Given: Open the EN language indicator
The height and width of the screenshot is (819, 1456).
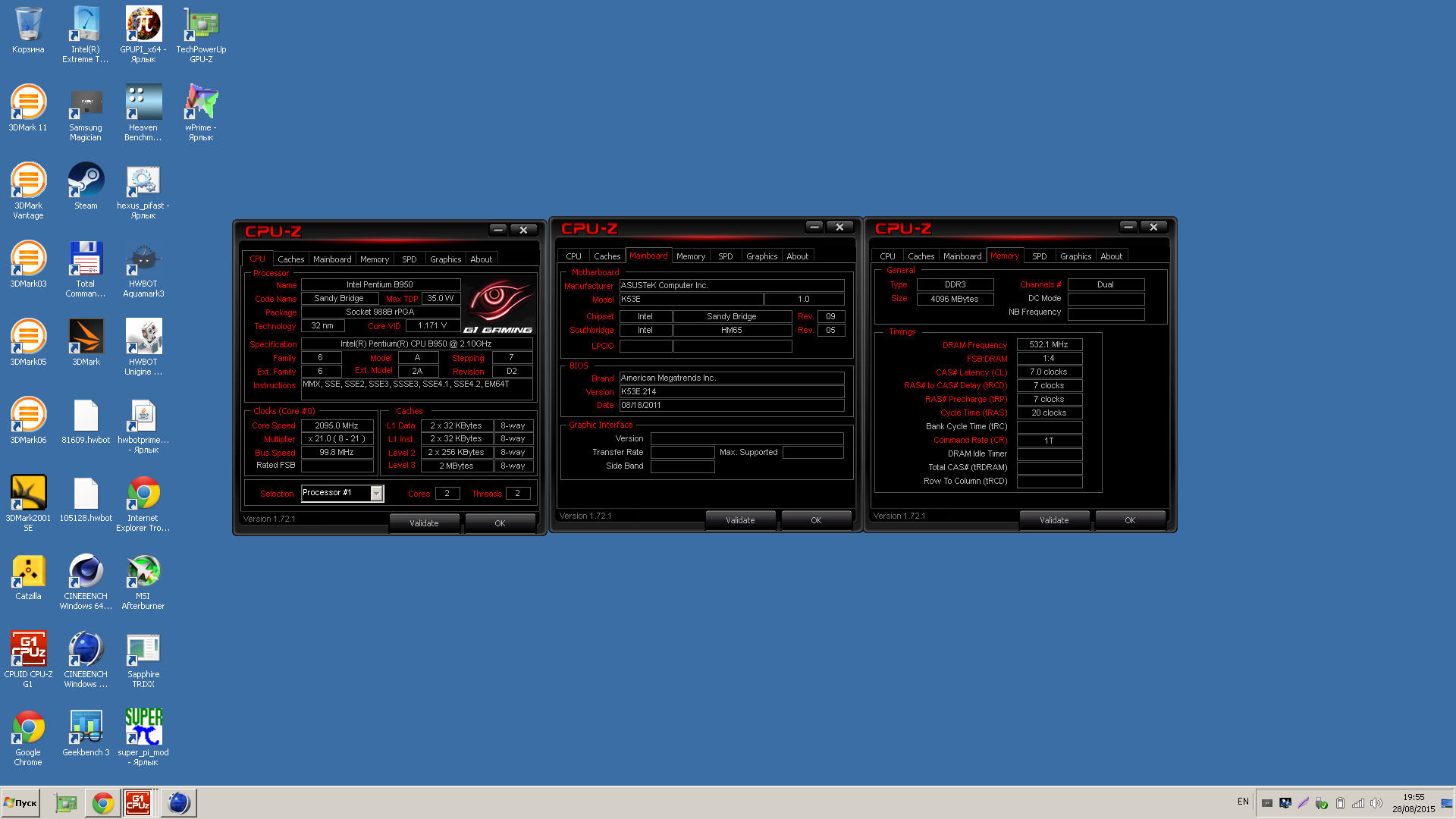Looking at the screenshot, I should click(x=1243, y=802).
